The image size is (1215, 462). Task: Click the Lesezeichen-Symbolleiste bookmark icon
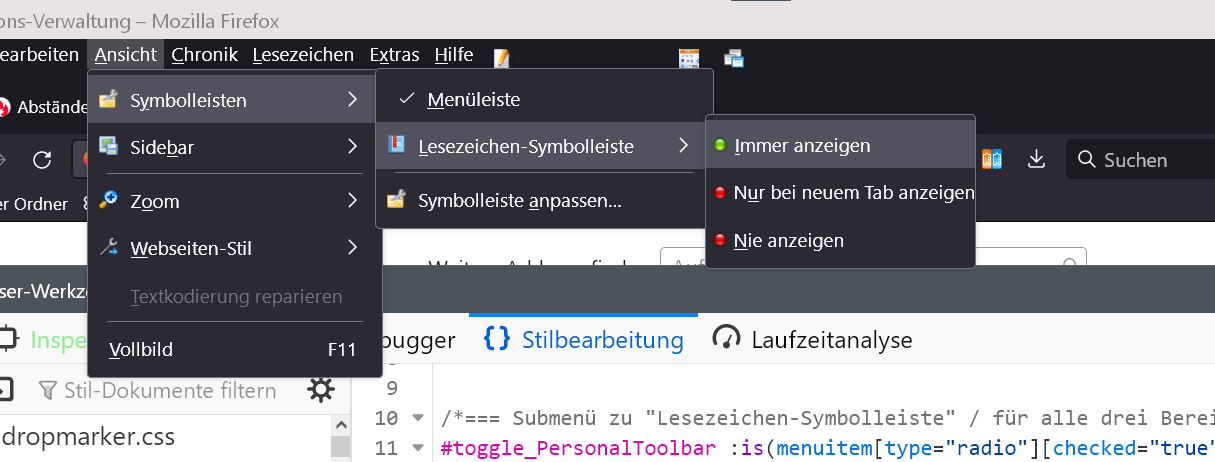(x=397, y=146)
